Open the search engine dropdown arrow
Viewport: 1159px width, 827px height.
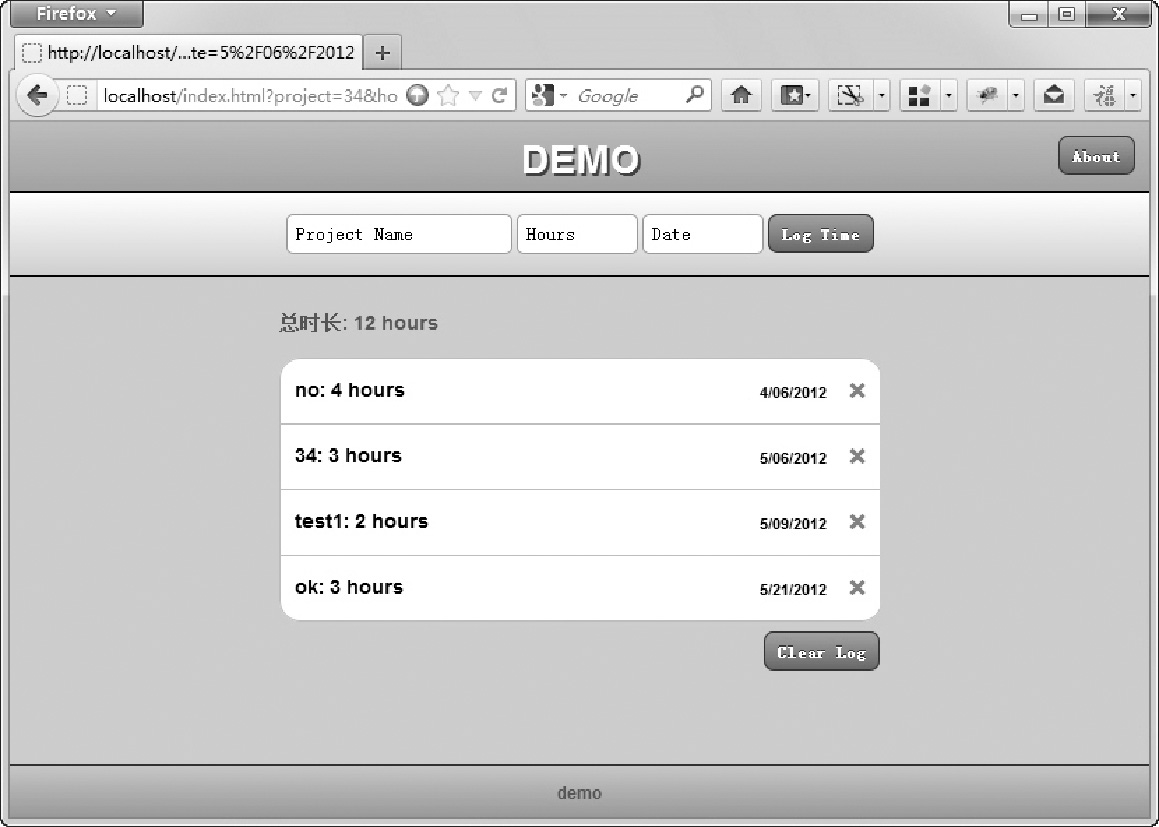click(564, 96)
